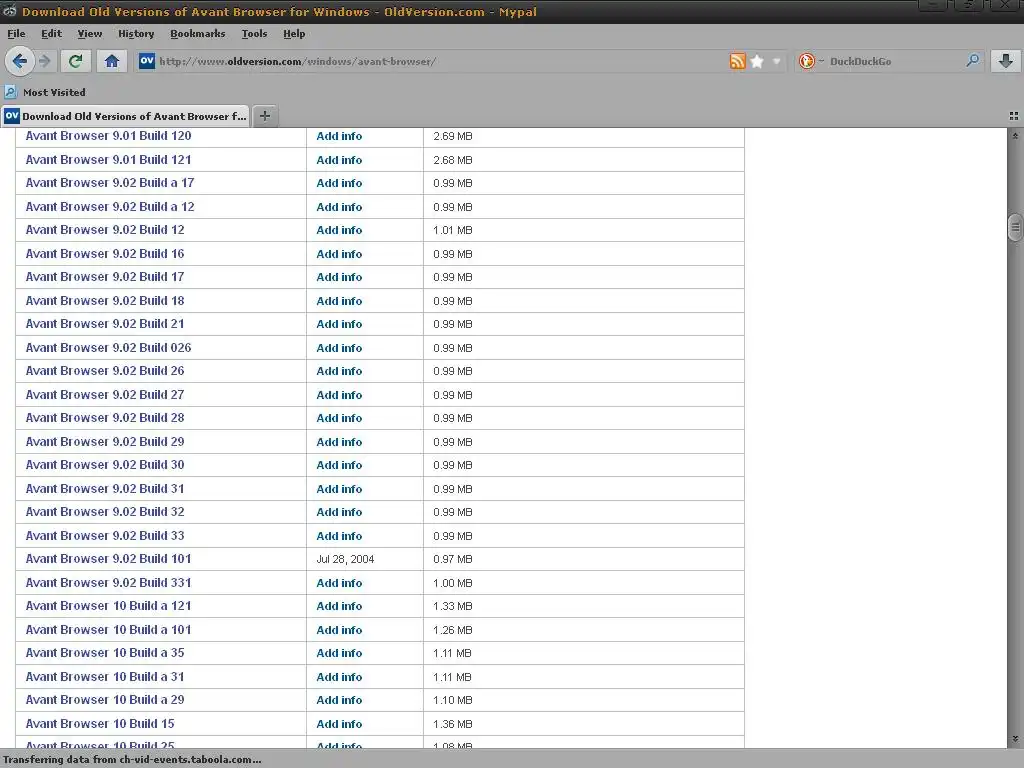Click Add info for 9.02 Build 30
1024x768 pixels.
tap(339, 466)
